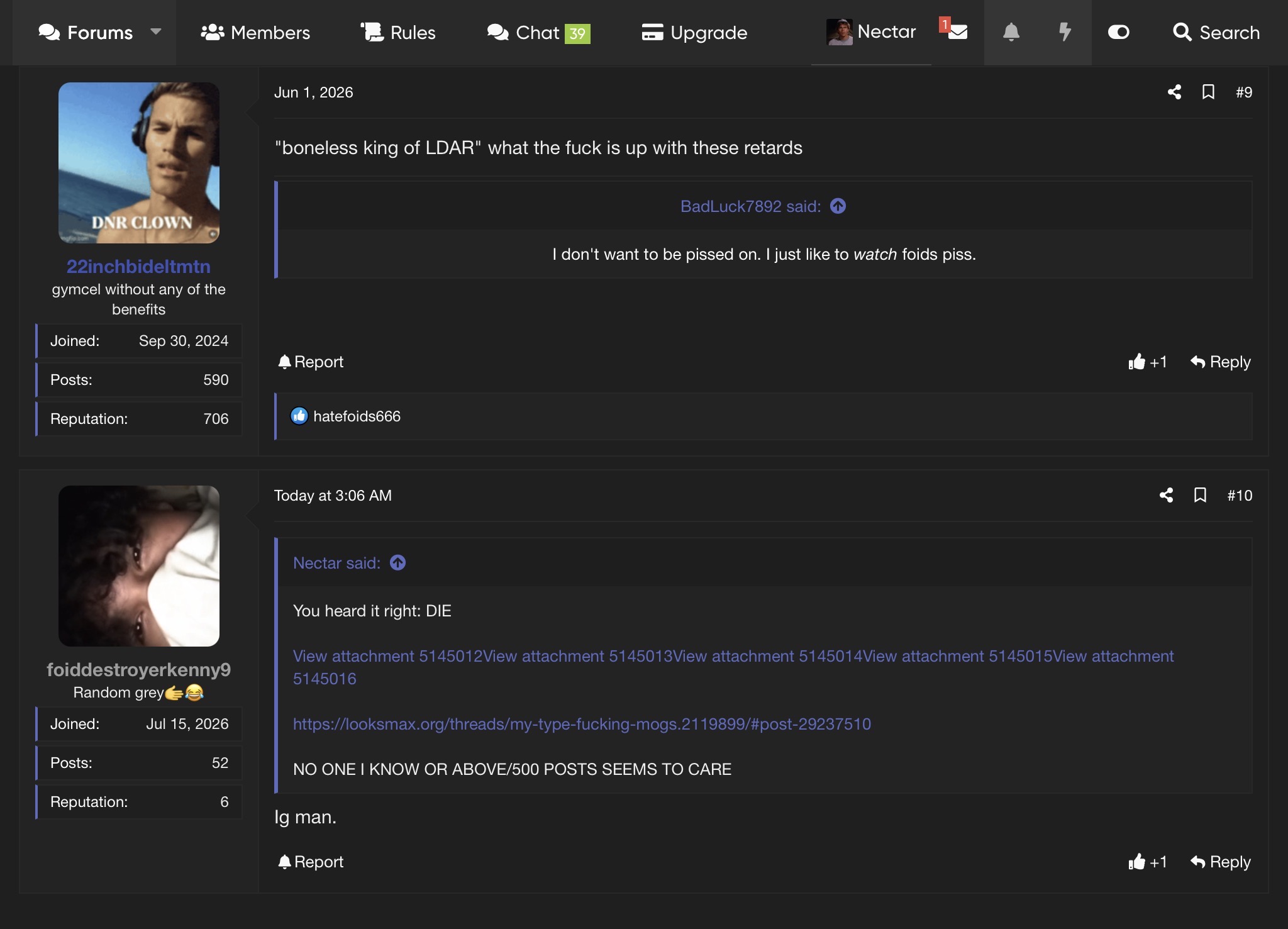This screenshot has height=929, width=1288.
Task: Jump to Nectar's quoted post via the arrow icon
Action: [x=397, y=563]
